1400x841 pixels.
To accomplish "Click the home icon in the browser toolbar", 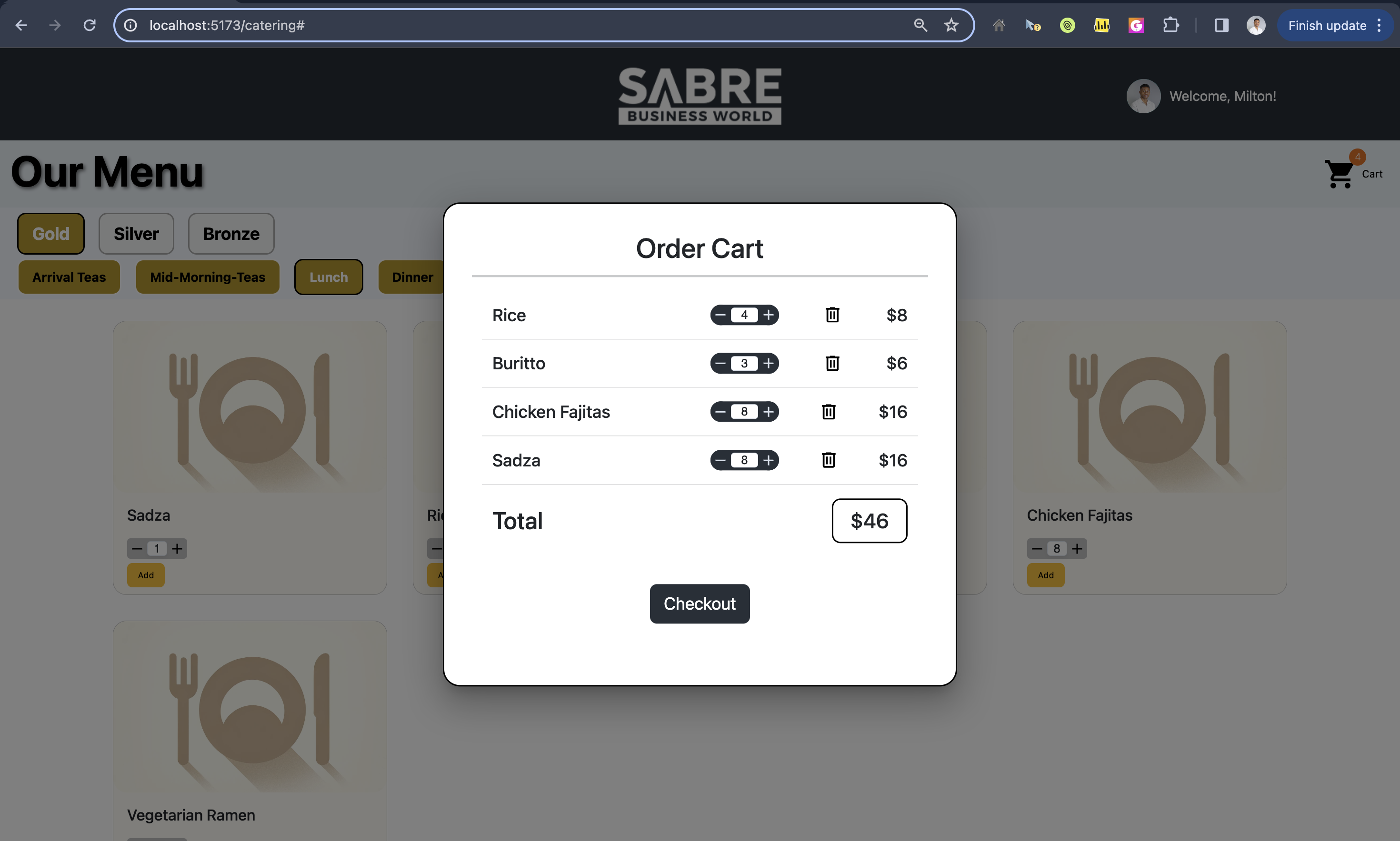I will coord(999,25).
